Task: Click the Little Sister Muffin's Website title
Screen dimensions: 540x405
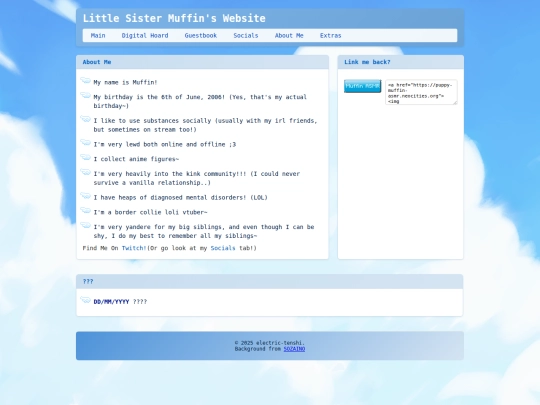Action: pos(174,18)
